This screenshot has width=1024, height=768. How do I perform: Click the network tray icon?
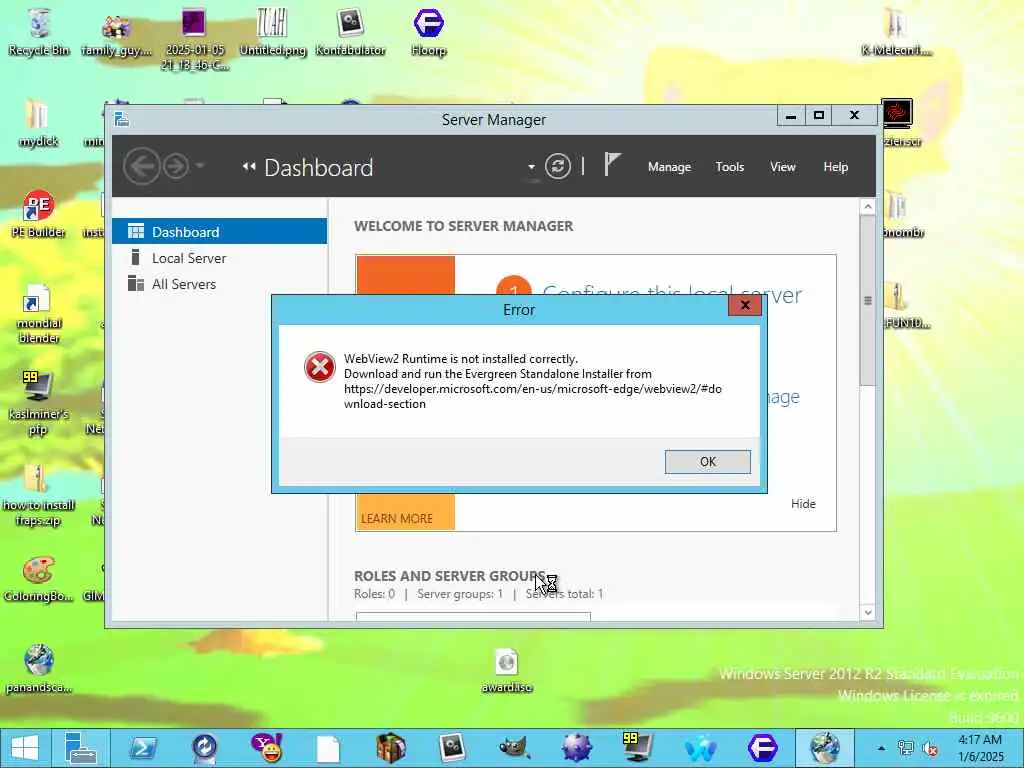(906, 748)
